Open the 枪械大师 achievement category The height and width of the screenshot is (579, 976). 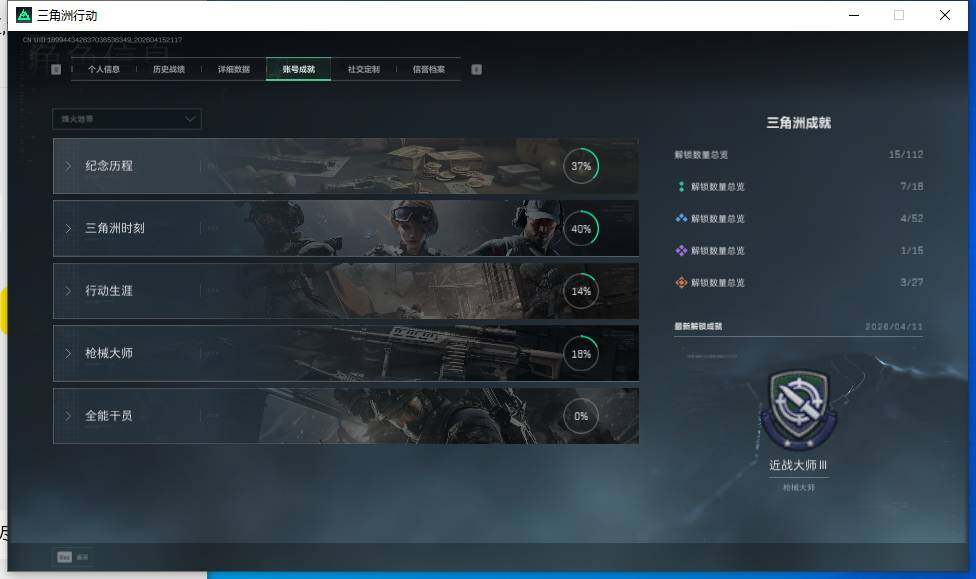tap(345, 353)
